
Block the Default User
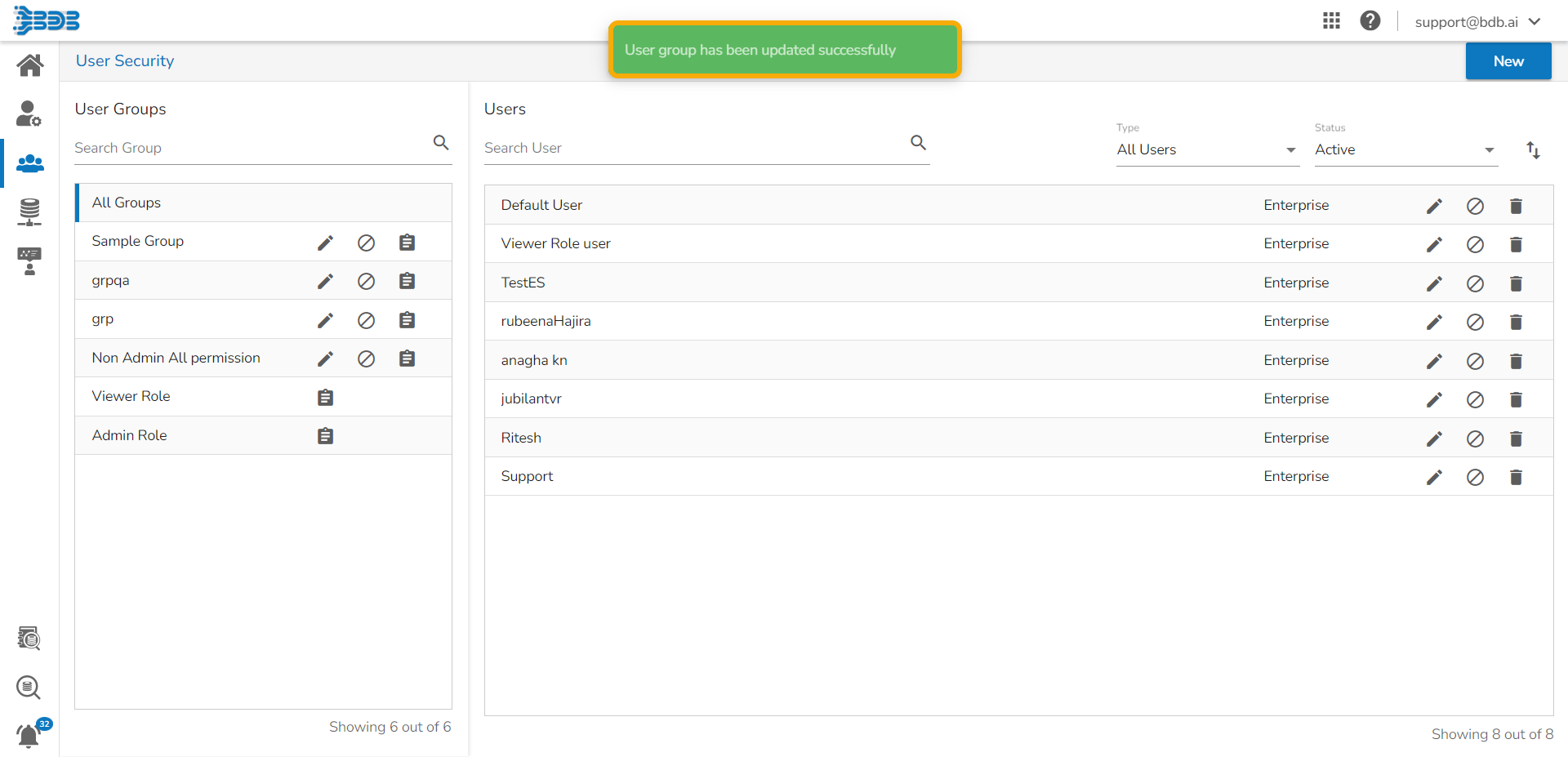1475,206
